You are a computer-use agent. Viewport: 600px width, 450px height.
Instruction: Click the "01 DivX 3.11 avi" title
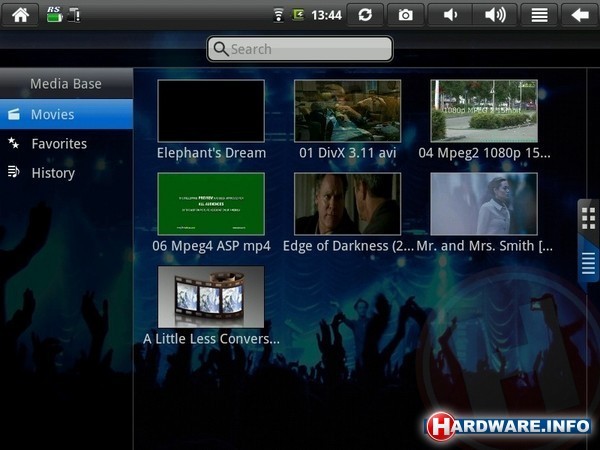click(347, 153)
